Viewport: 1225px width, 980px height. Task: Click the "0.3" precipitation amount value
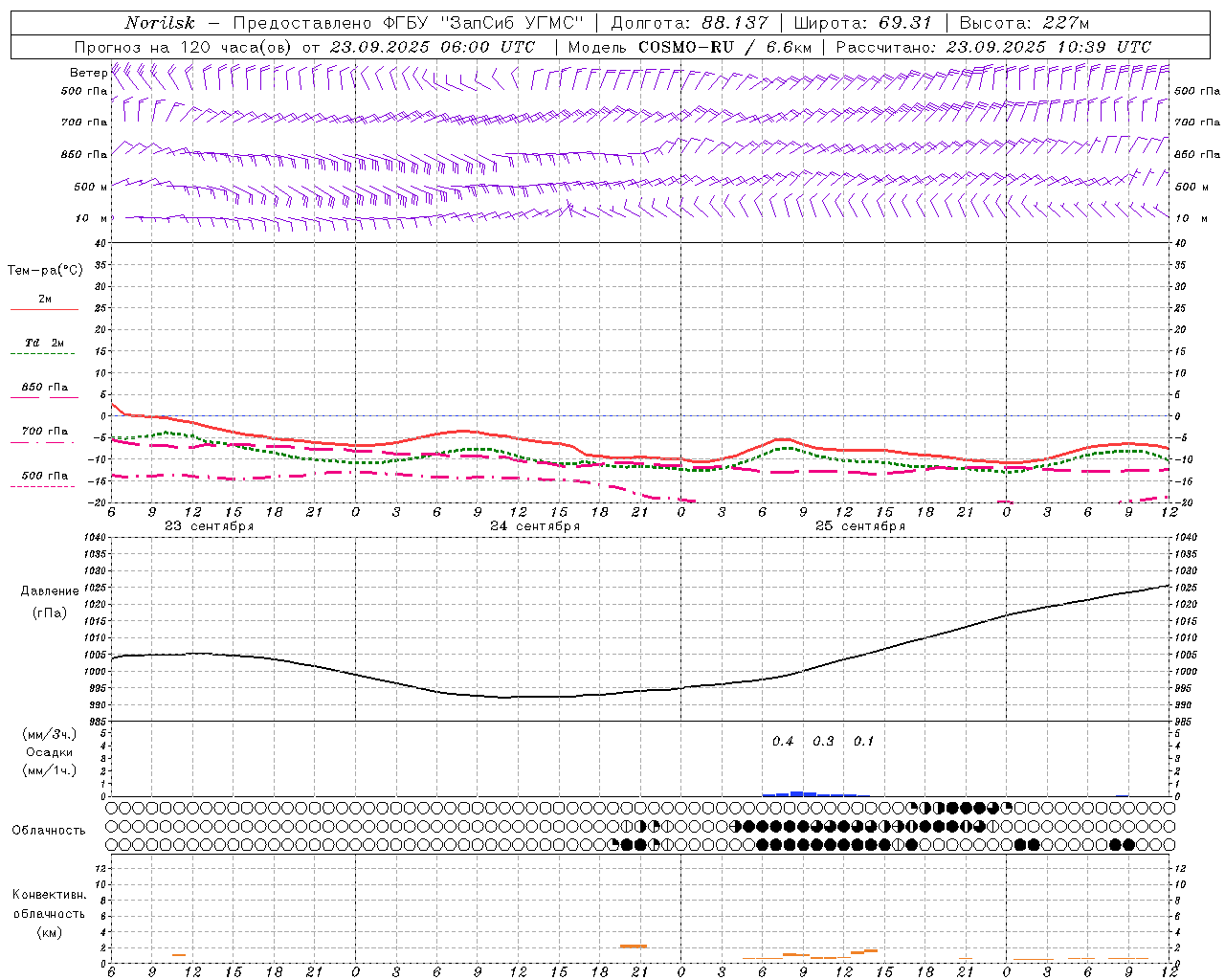[x=823, y=742]
